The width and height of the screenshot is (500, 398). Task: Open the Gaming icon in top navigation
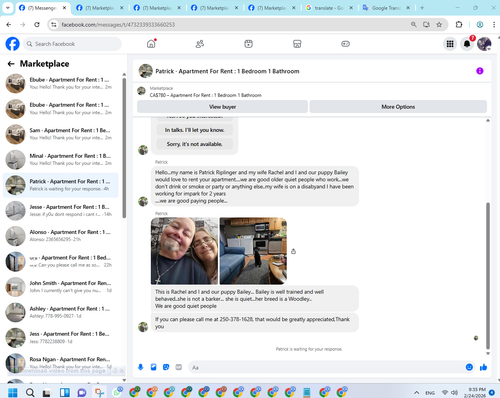coord(345,44)
